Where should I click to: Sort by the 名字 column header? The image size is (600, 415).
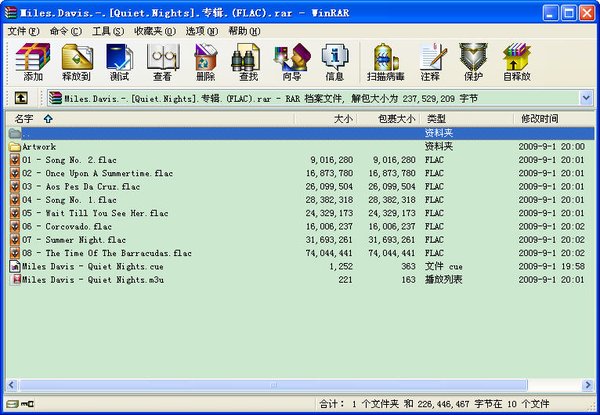150,119
